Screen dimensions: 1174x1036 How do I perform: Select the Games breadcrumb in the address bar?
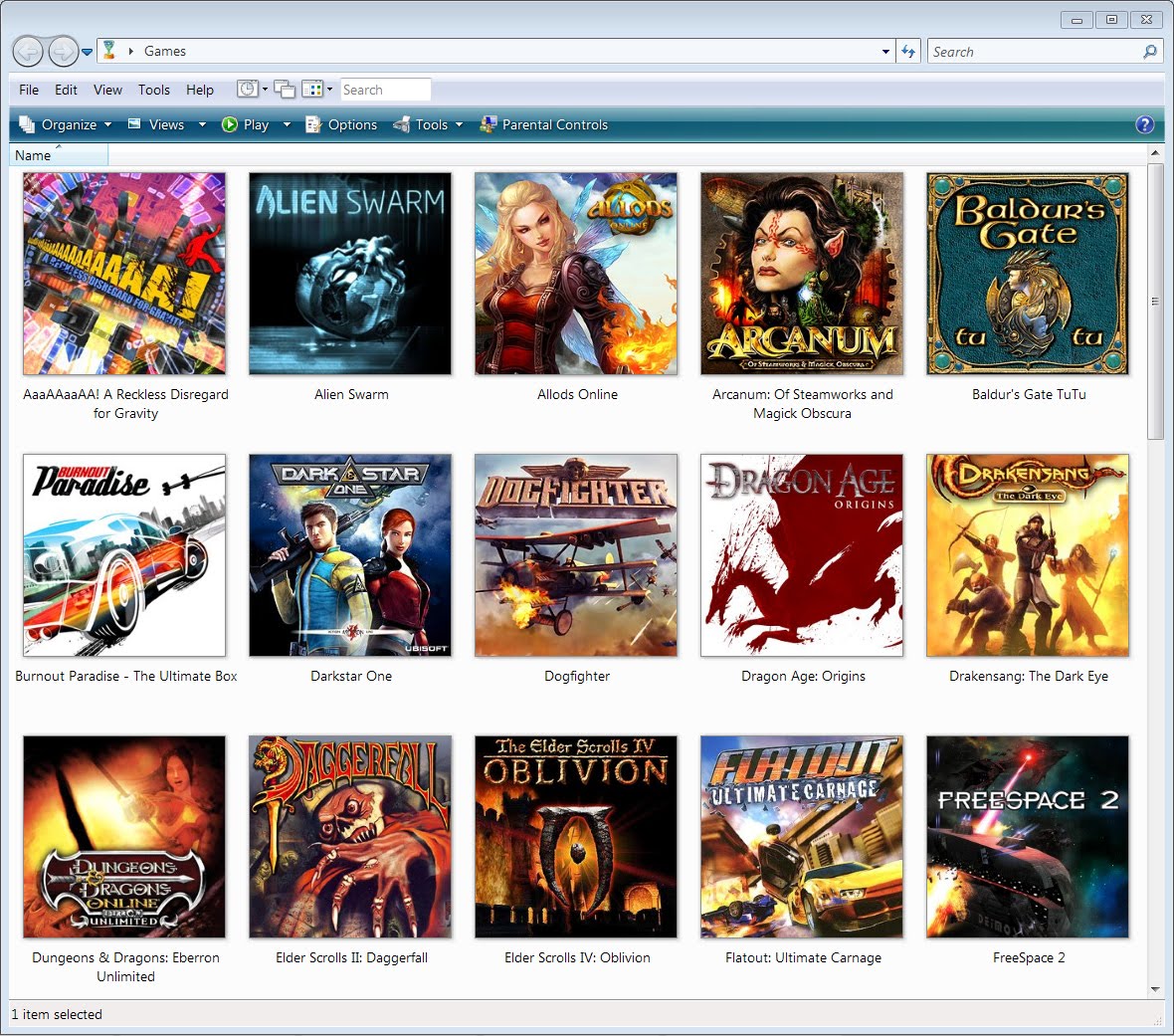(x=165, y=51)
